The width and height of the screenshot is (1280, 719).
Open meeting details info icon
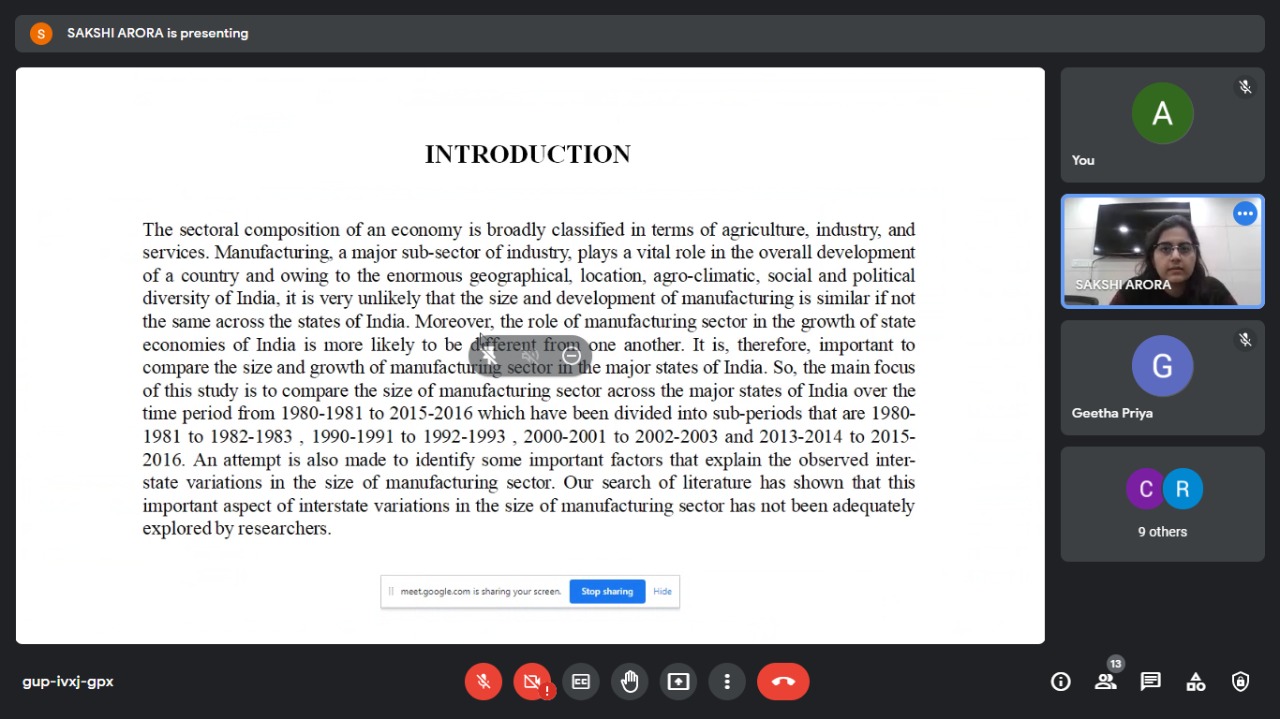click(x=1061, y=682)
